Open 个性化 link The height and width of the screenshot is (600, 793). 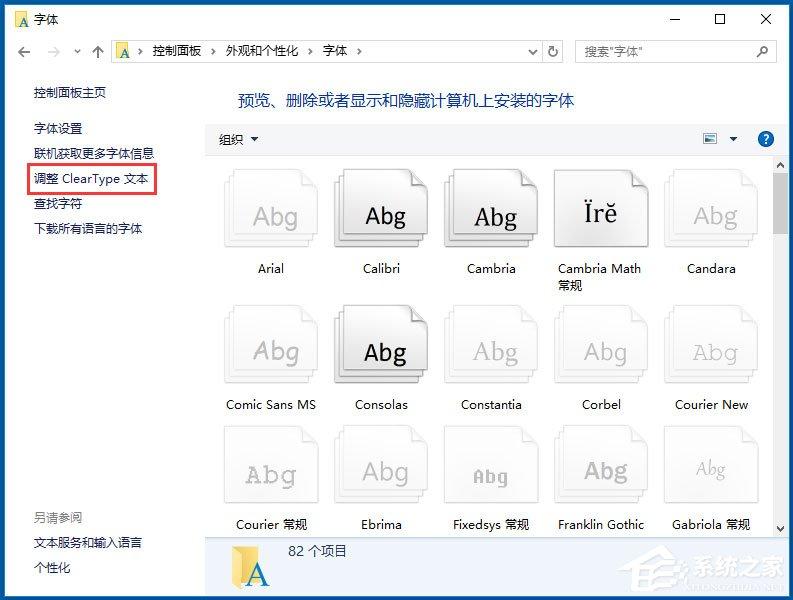[52, 568]
